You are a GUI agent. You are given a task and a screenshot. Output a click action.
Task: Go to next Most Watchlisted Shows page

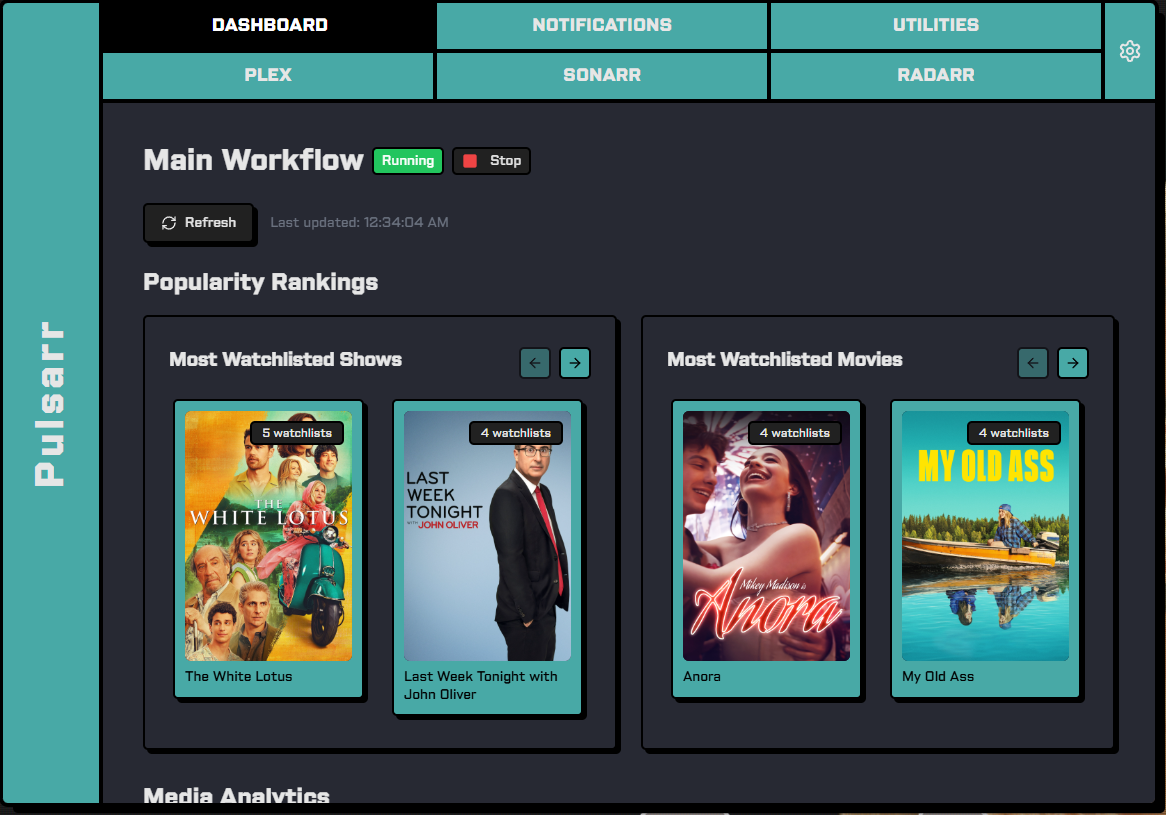575,363
